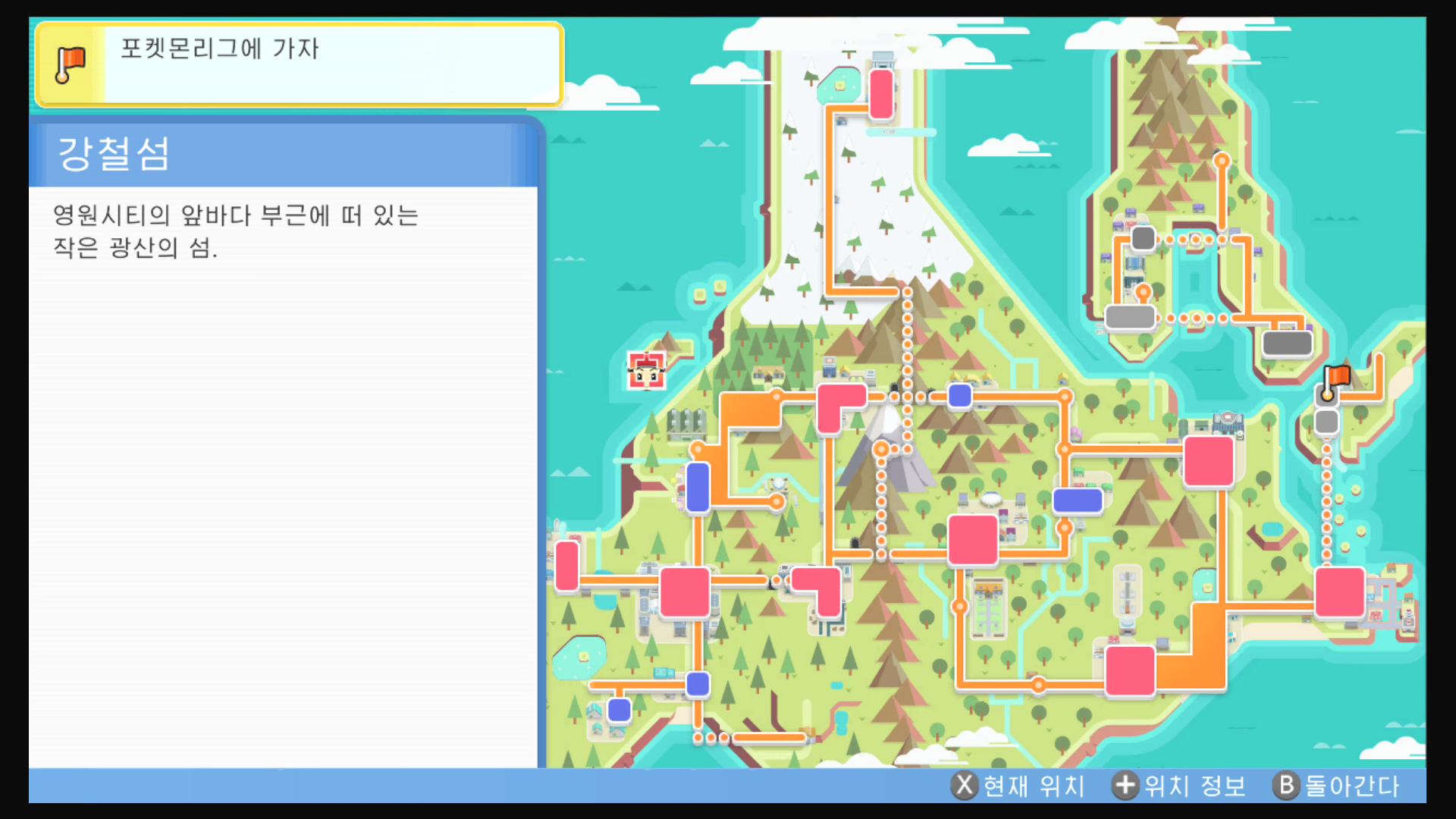Click the description line 영원시티의 앞바다 부근에 떠 있는

[235, 215]
